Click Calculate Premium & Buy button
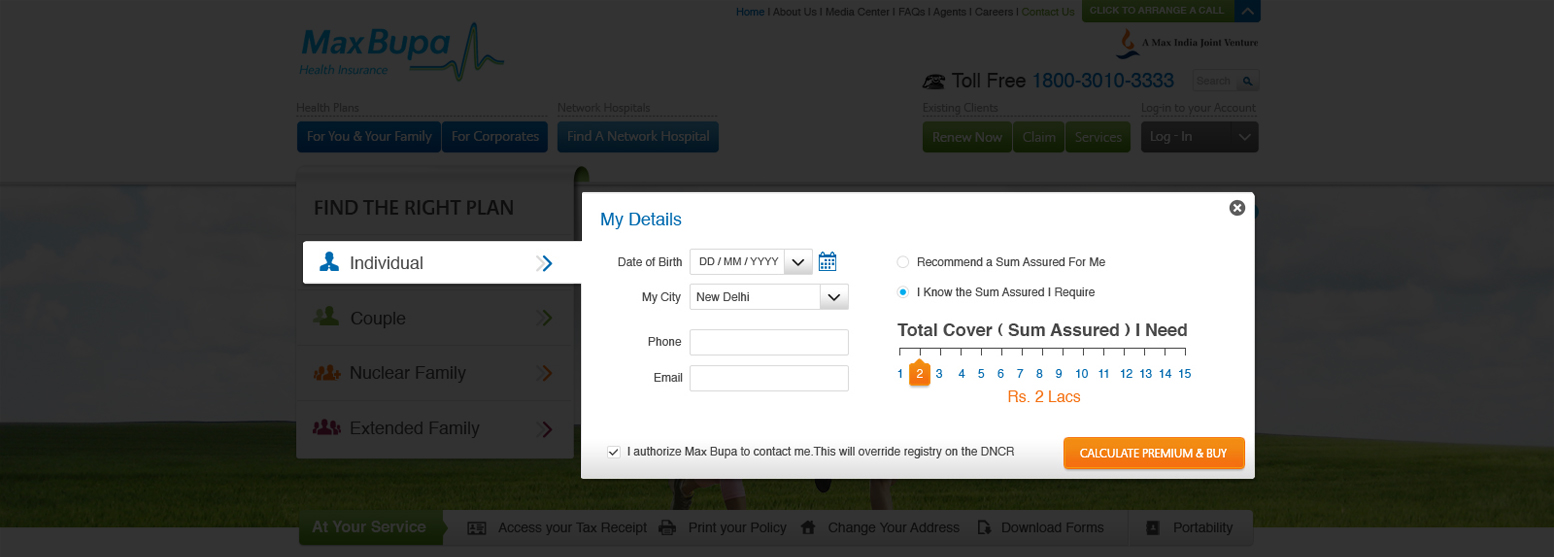This screenshot has width=1554, height=557. point(1154,453)
